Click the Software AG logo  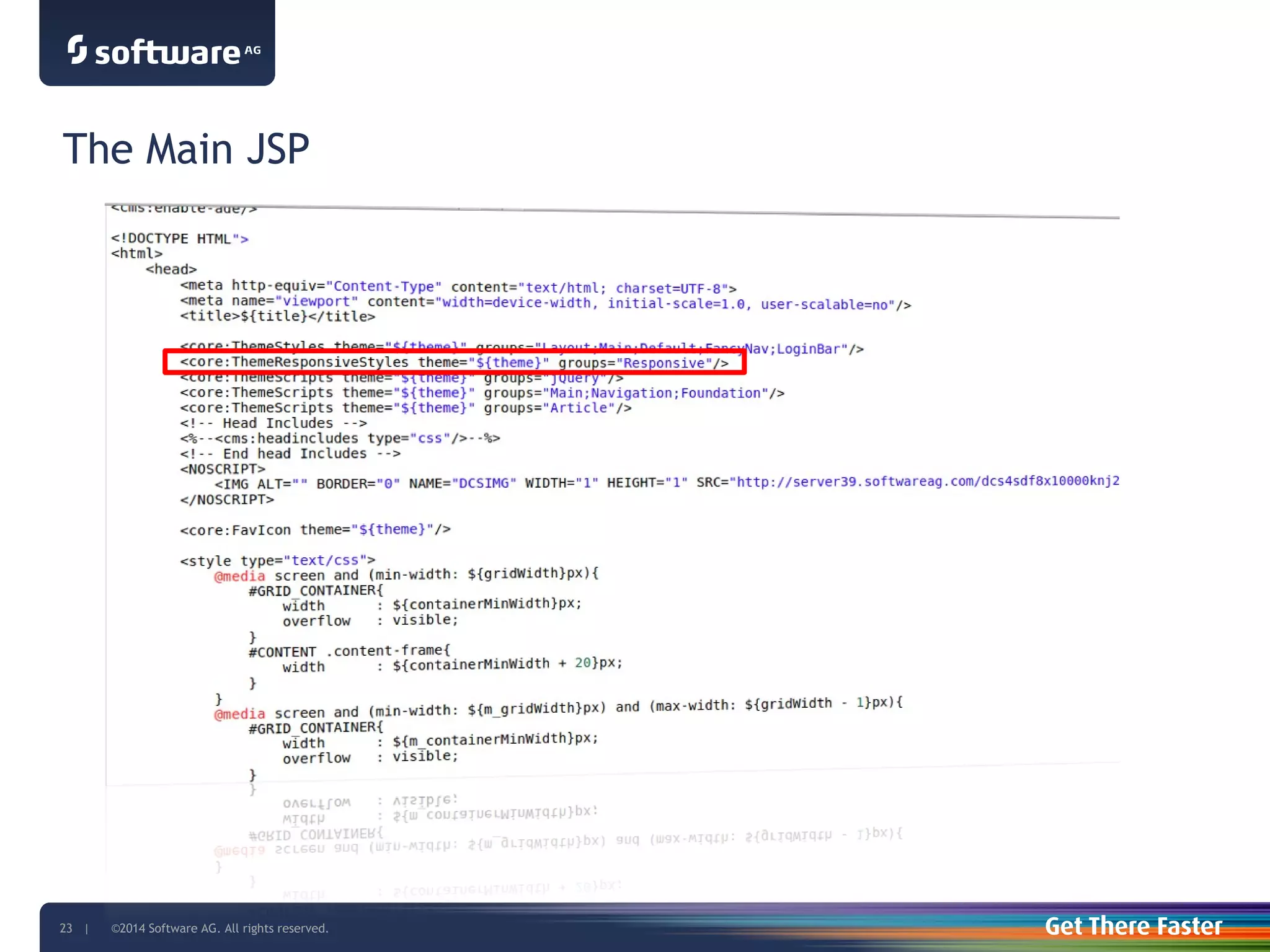point(164,51)
